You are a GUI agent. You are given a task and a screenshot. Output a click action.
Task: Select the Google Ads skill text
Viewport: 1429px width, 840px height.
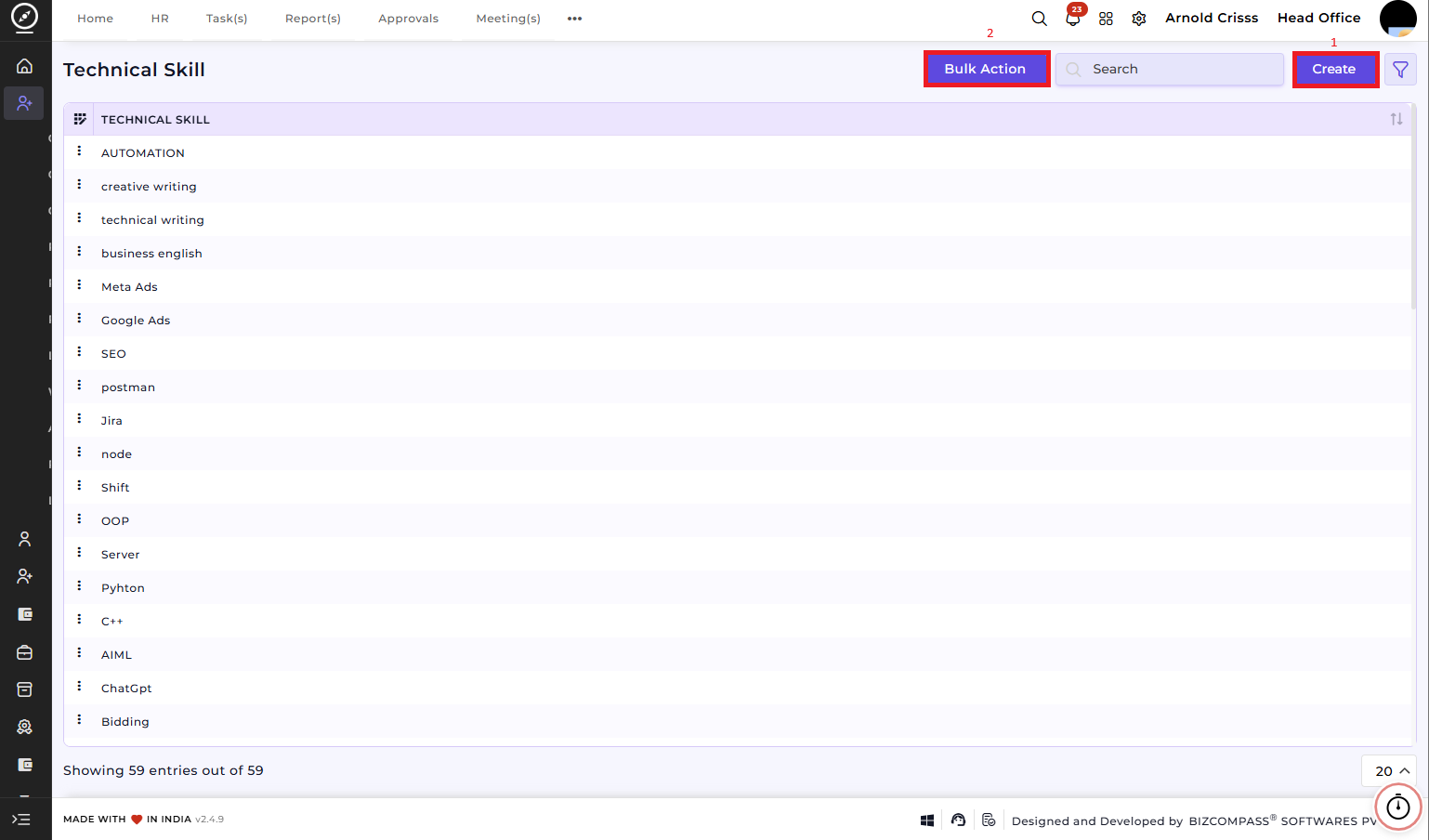136,321
